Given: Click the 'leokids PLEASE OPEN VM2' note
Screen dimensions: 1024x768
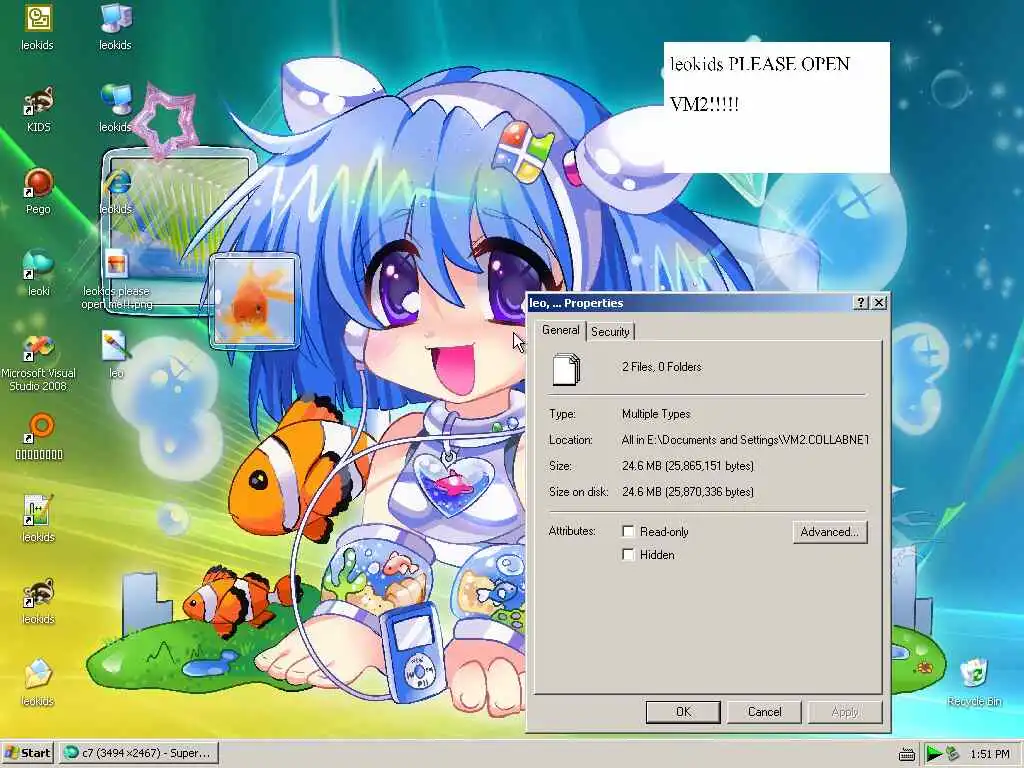Looking at the screenshot, I should coord(776,107).
